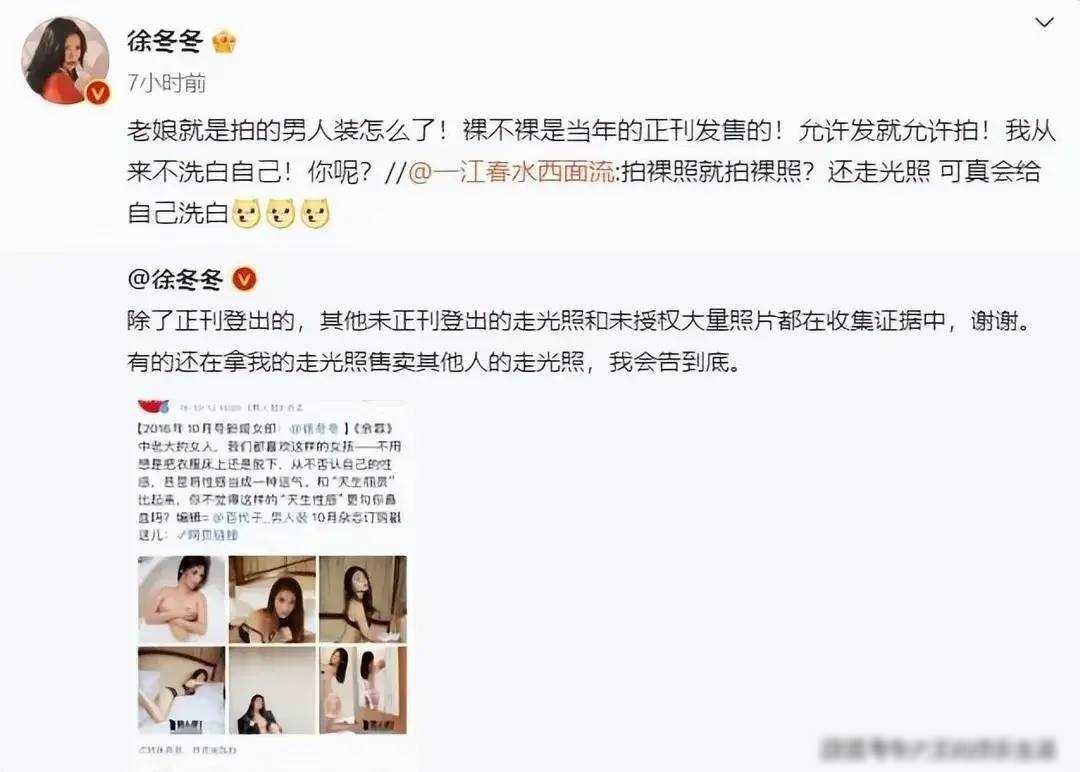View the top-left photo in grid
This screenshot has width=1080, height=772.
point(182,599)
